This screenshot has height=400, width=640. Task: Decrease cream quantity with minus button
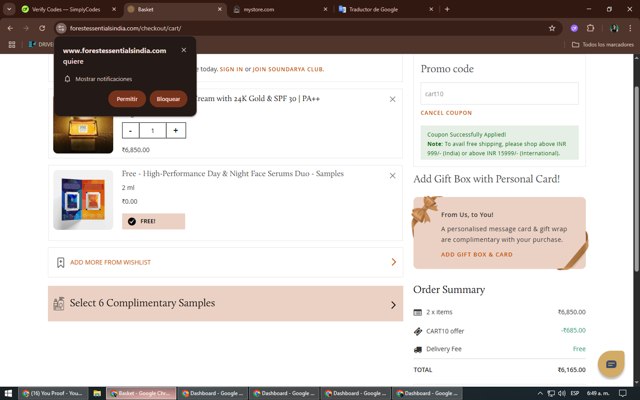[131, 131]
